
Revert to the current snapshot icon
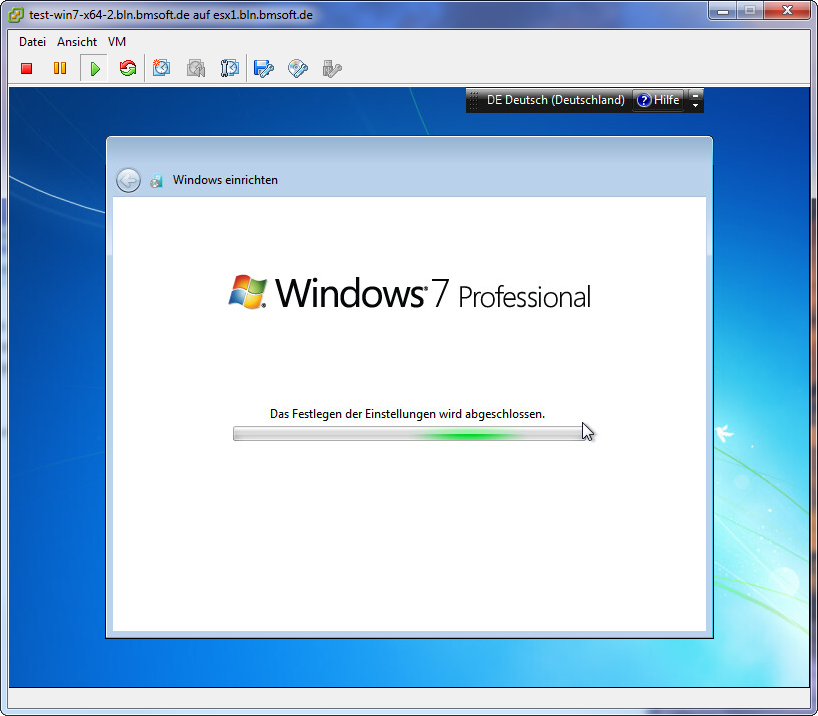click(x=196, y=68)
